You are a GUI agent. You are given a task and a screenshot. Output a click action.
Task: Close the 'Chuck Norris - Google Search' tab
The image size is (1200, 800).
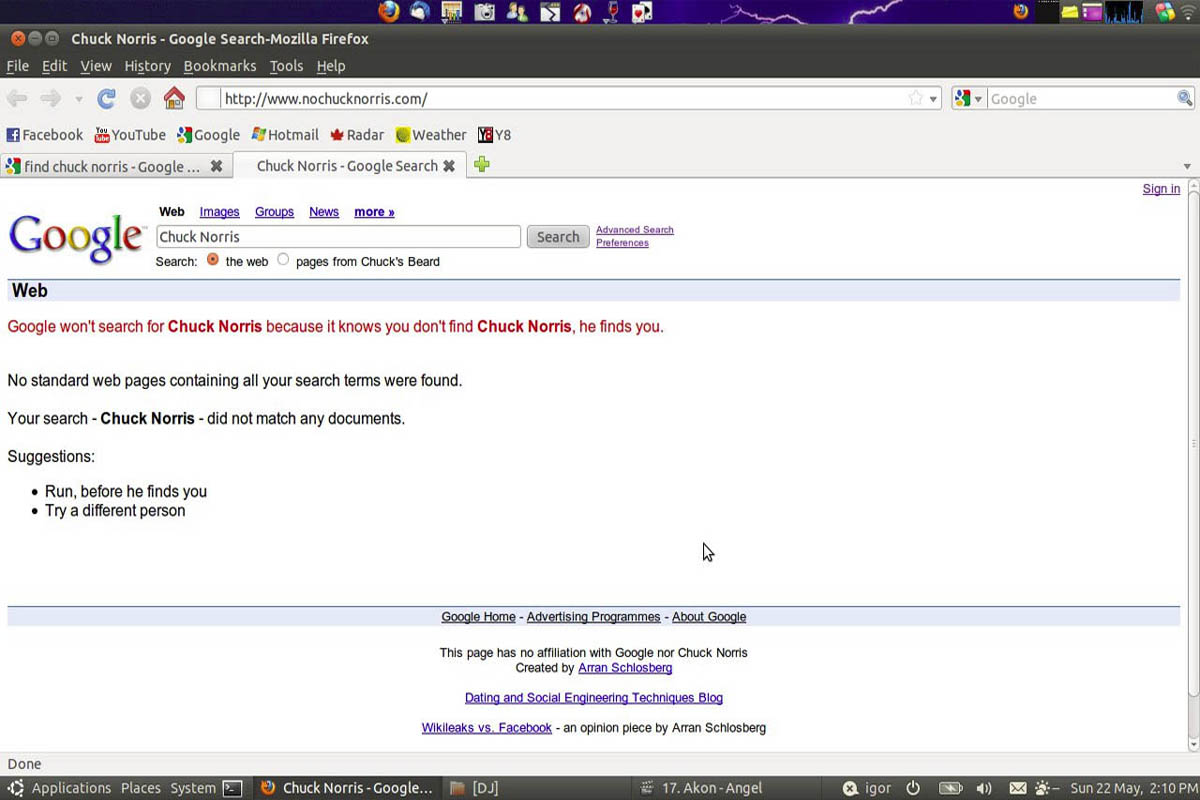(449, 166)
